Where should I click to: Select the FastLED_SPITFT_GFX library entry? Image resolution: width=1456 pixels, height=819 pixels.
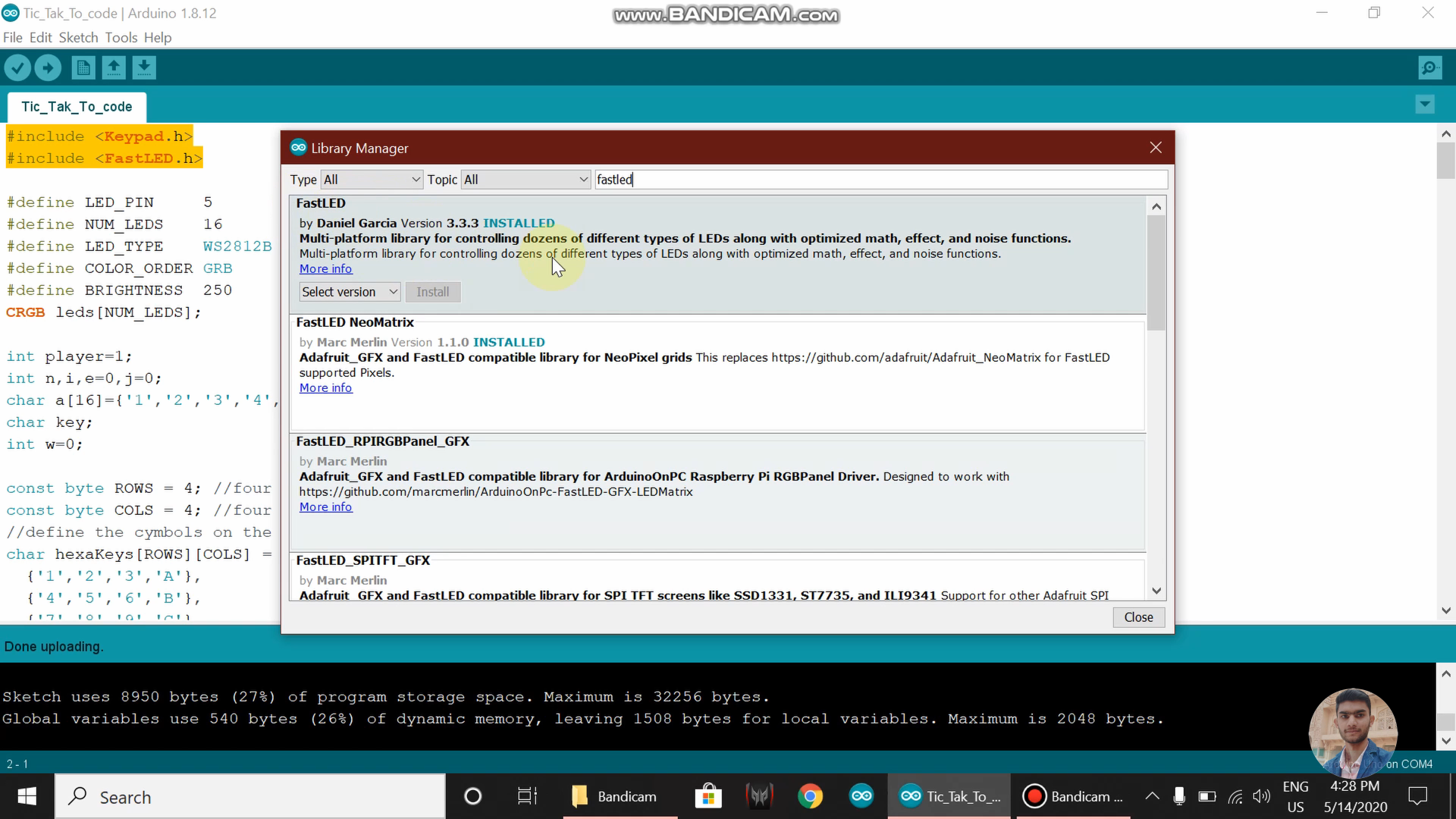(x=717, y=578)
